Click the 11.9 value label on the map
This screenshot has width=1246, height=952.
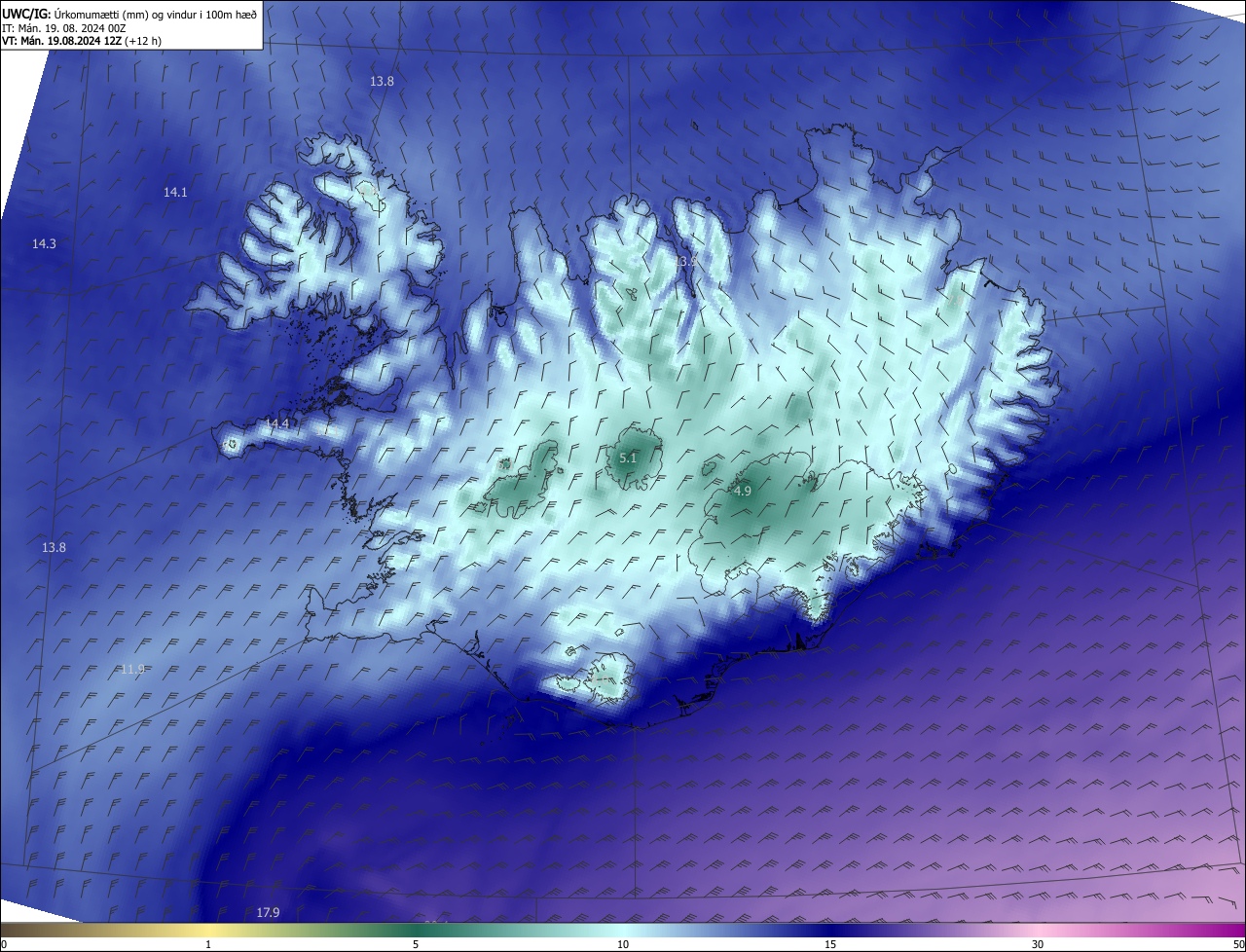point(132,669)
